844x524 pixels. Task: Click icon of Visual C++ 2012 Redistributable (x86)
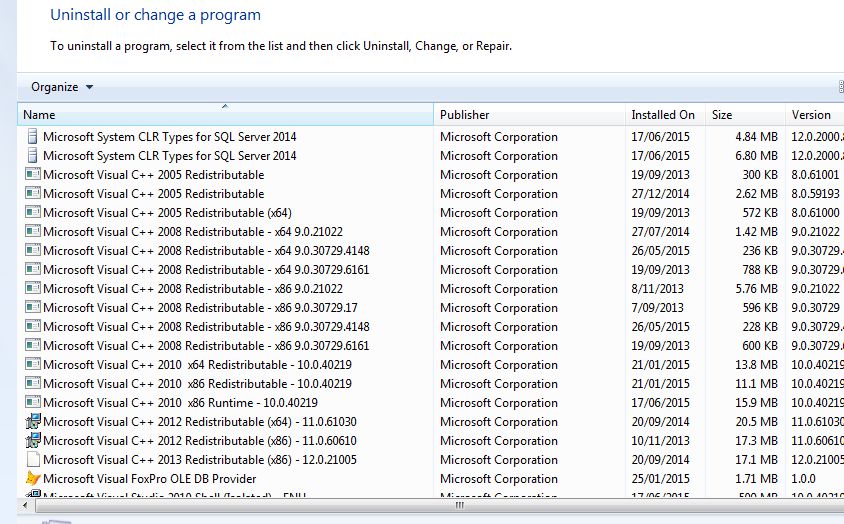[x=33, y=441]
